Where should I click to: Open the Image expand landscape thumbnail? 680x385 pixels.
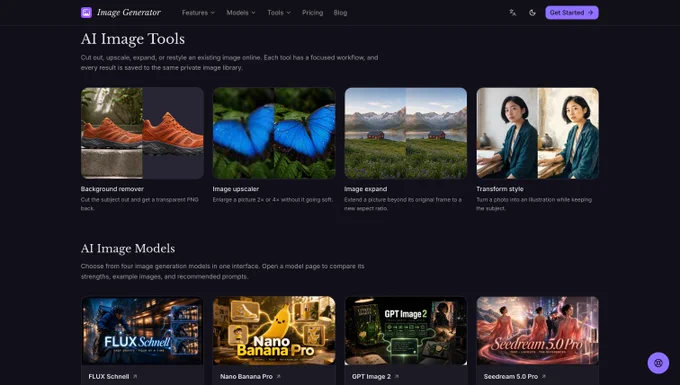pyautogui.click(x=406, y=133)
